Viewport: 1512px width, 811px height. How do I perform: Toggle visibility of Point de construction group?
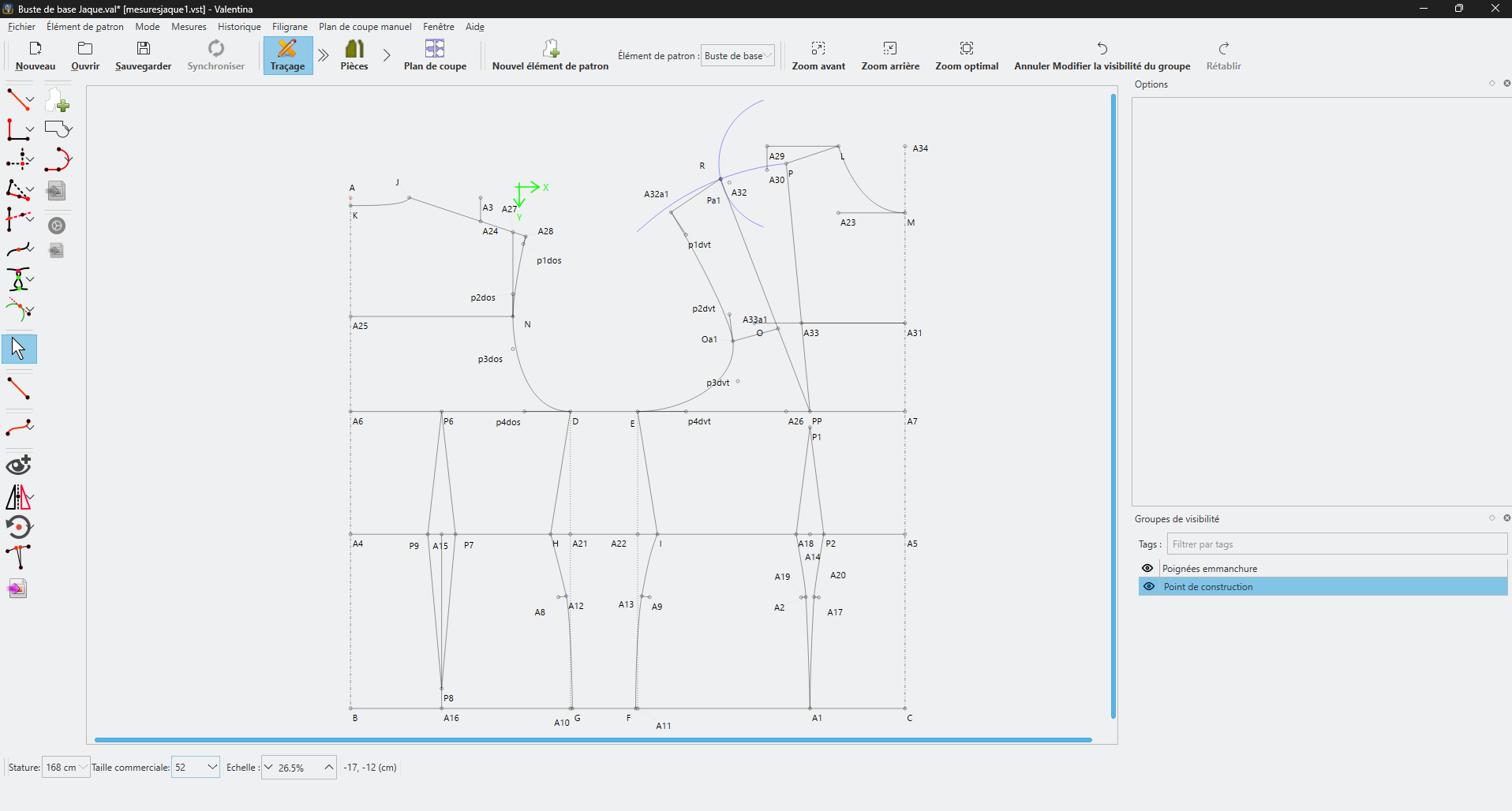pyautogui.click(x=1148, y=586)
